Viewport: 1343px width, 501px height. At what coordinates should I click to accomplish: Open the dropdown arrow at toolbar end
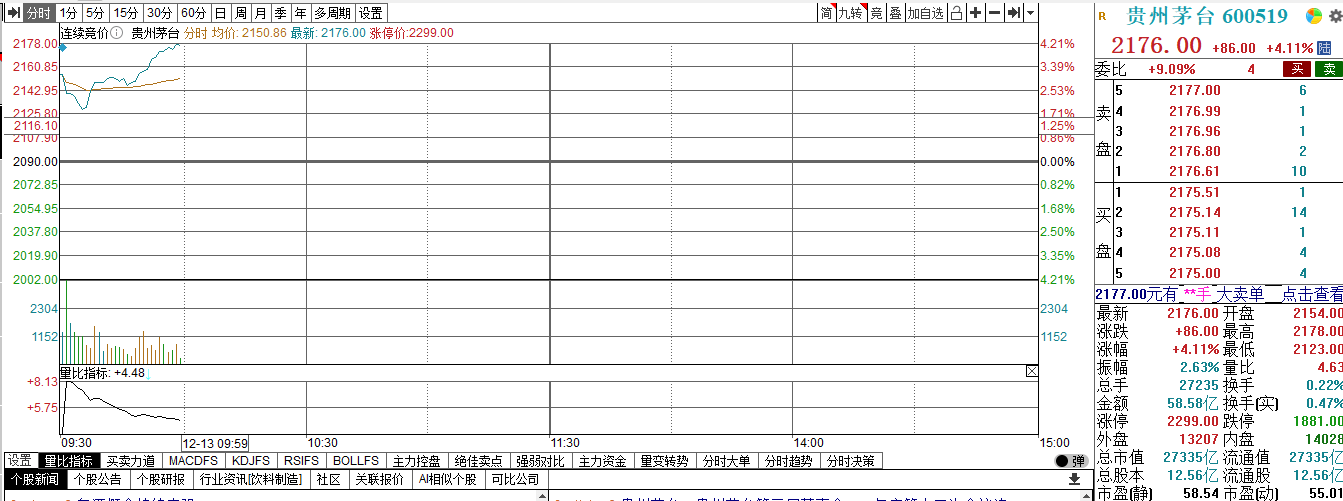click(x=1031, y=13)
